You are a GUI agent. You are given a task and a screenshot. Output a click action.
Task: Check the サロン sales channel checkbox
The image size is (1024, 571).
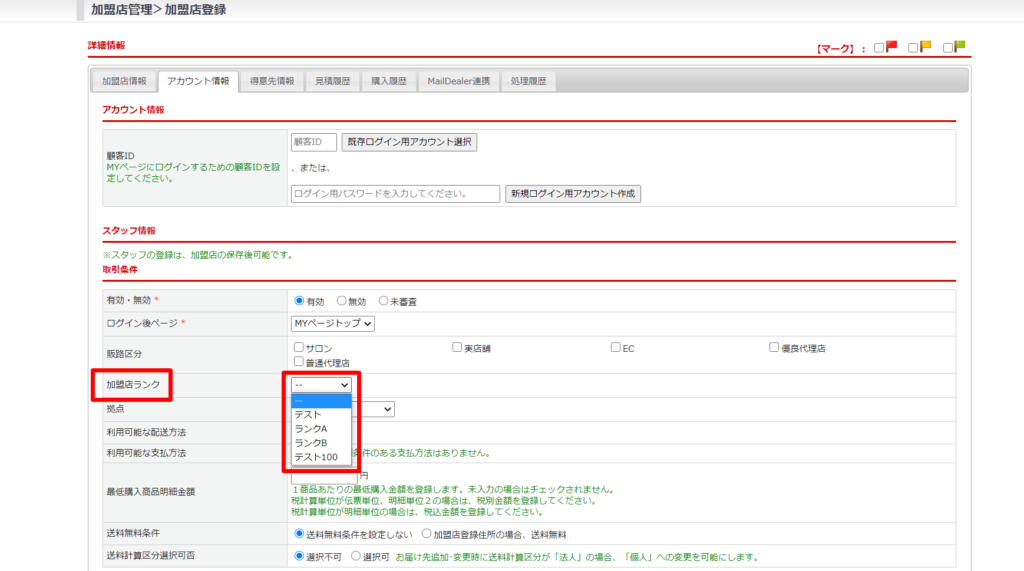coord(298,348)
